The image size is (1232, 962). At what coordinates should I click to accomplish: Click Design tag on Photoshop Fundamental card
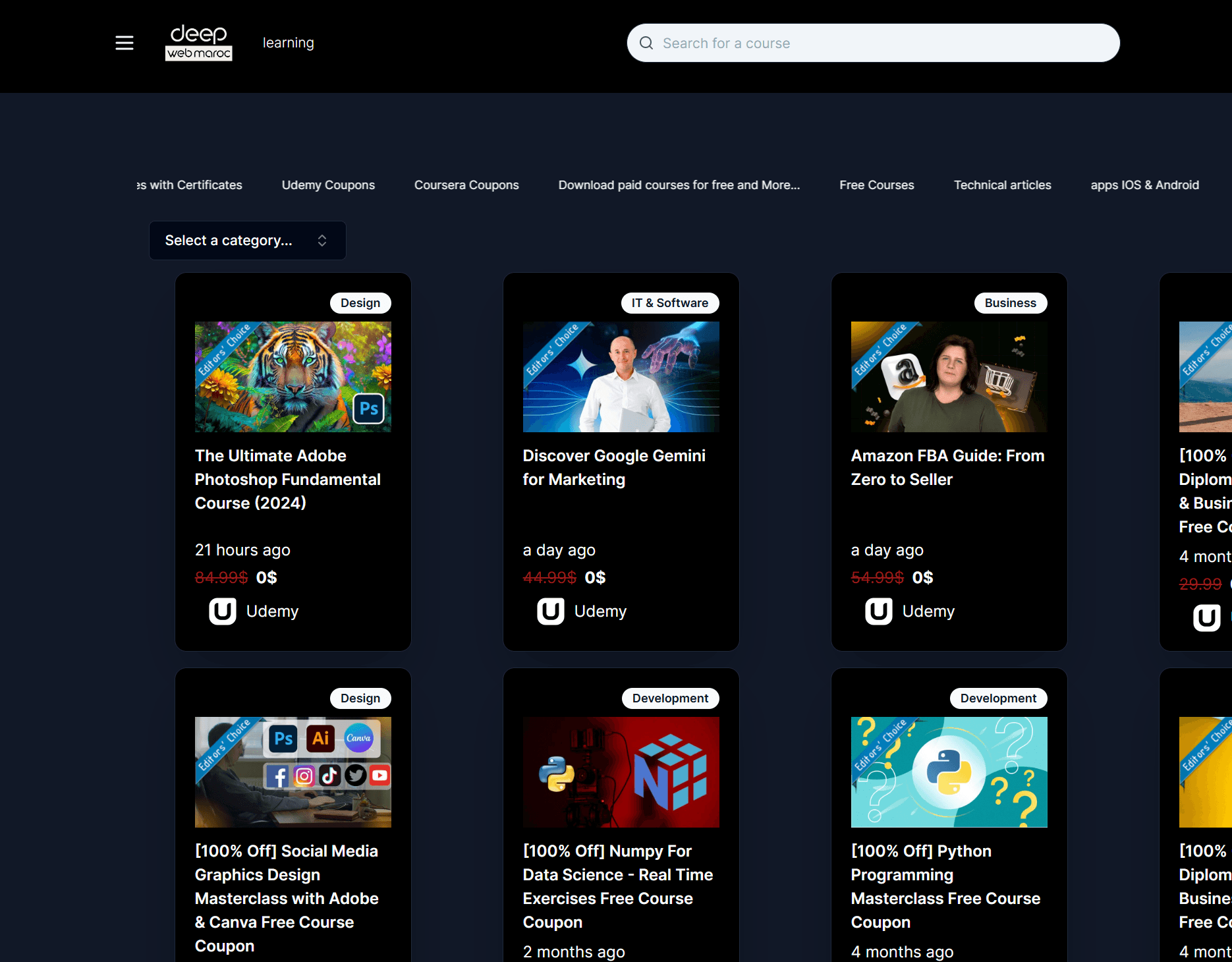pos(360,303)
